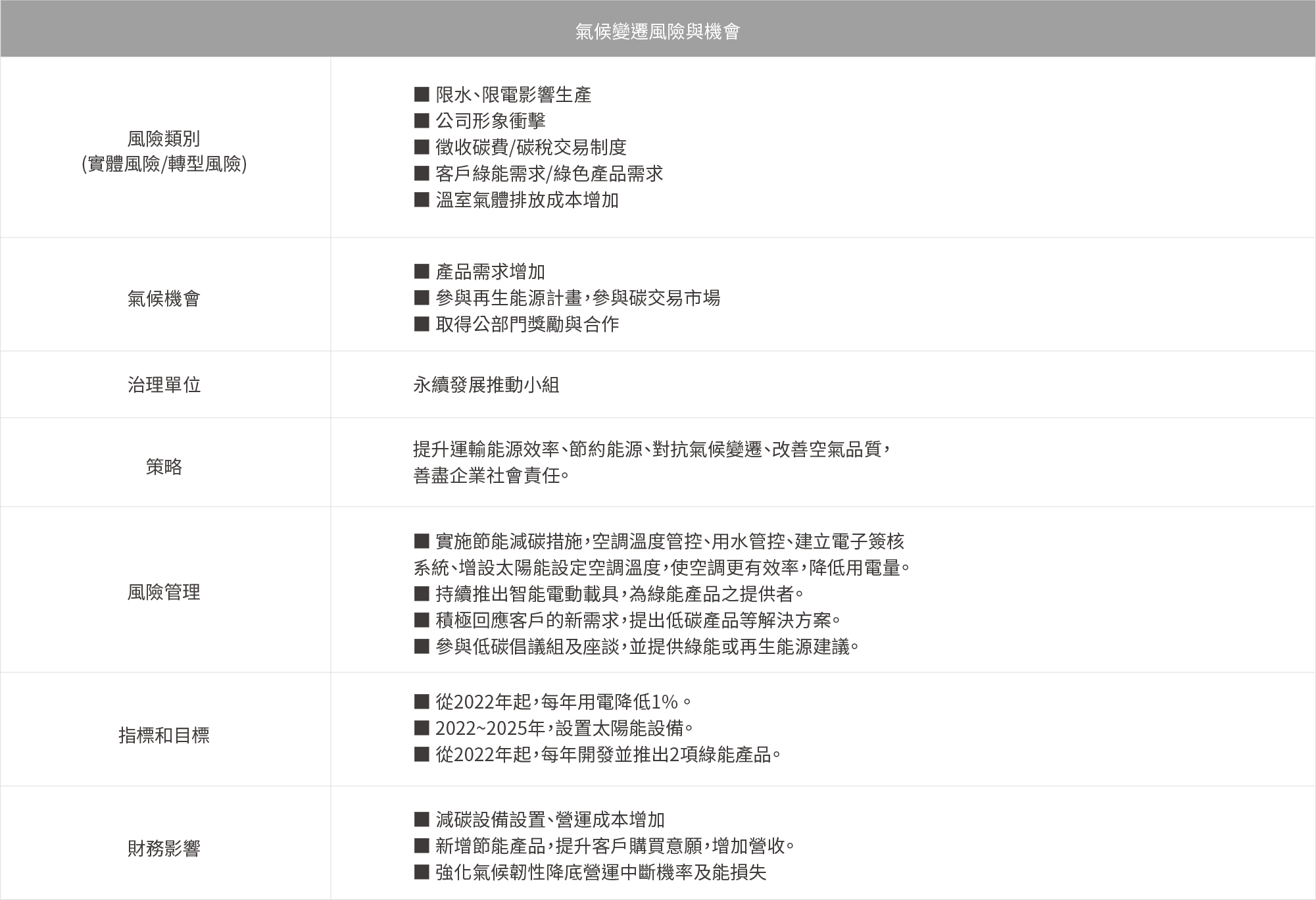The image size is (1316, 900).
Task: Click the 溫室氣體排放成本增加 bullet
Action: (527, 200)
